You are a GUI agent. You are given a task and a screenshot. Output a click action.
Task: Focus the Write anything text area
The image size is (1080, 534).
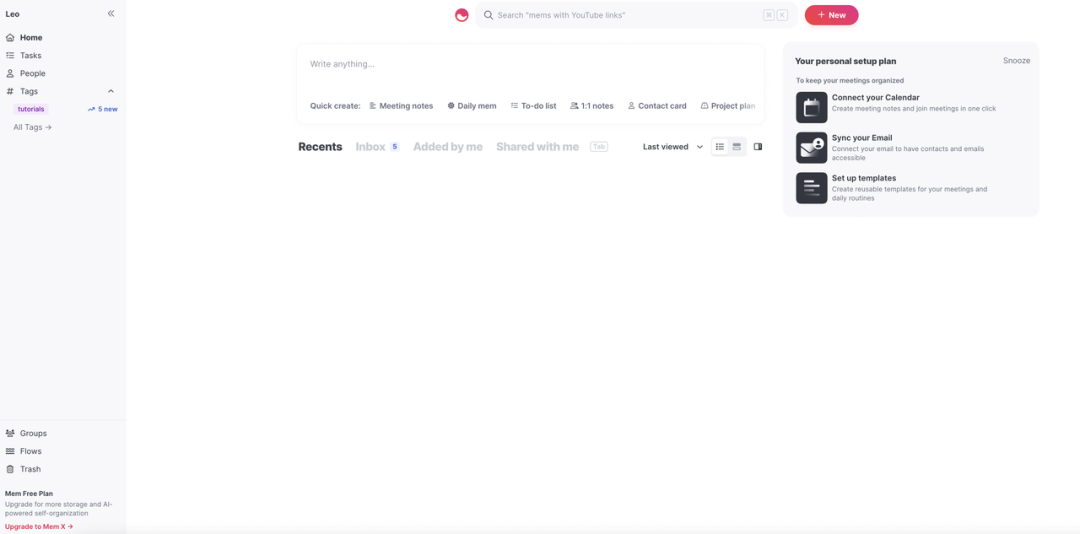pos(530,64)
